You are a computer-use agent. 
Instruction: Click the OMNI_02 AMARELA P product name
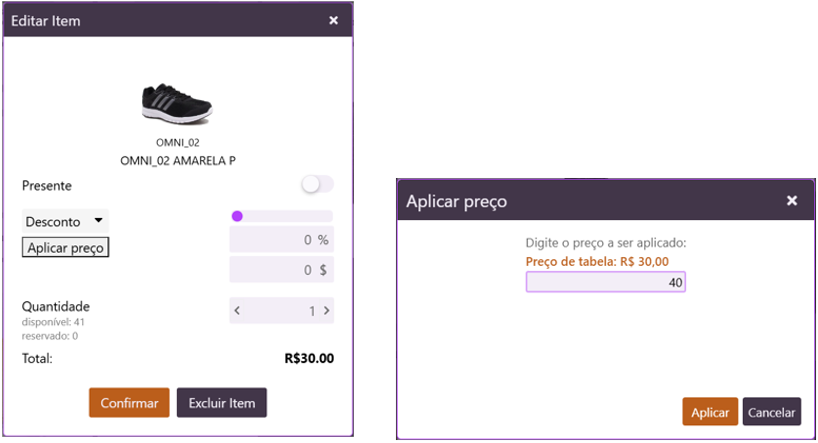[x=177, y=160]
